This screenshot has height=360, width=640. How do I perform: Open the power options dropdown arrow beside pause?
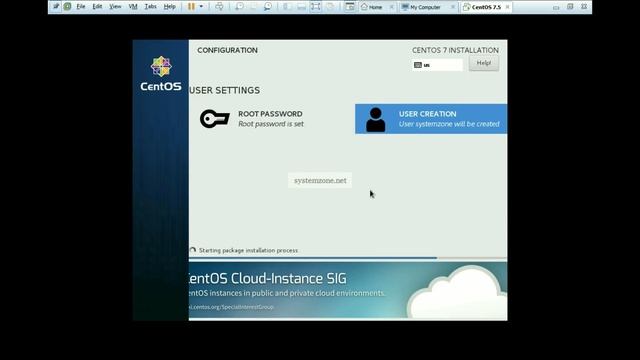(201, 7)
